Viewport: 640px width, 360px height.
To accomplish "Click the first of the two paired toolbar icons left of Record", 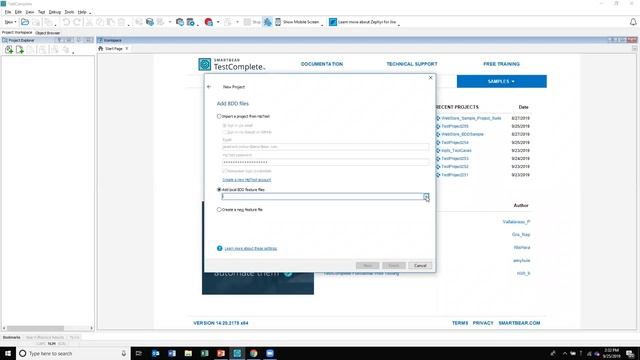I will click(x=180, y=22).
